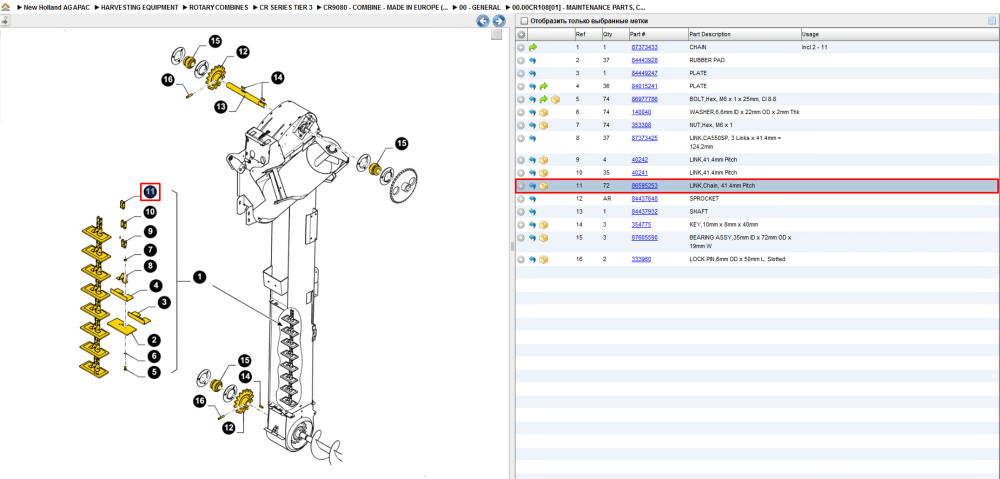Click round add icon in SPROCKET row

point(521,199)
